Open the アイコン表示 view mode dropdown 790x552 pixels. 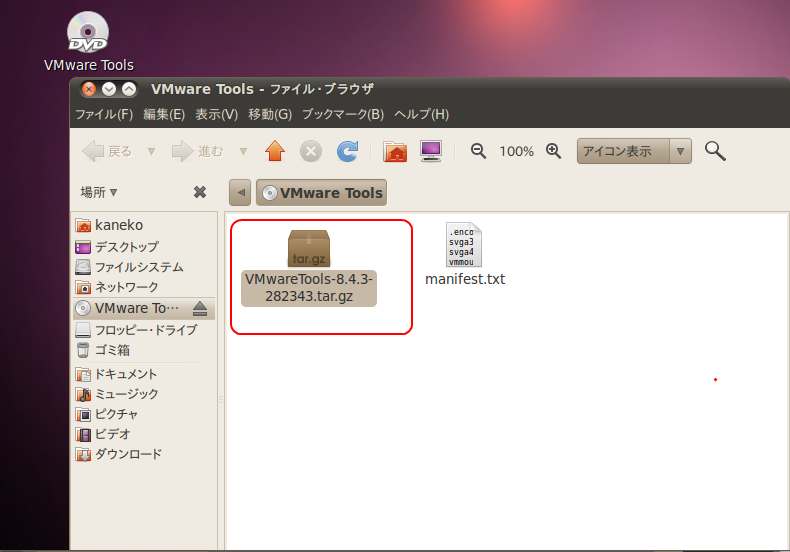pyautogui.click(x=681, y=151)
